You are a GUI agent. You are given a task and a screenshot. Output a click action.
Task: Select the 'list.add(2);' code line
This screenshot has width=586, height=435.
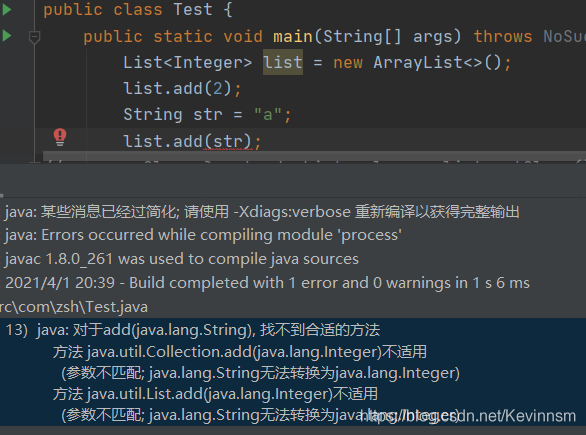click(182, 89)
